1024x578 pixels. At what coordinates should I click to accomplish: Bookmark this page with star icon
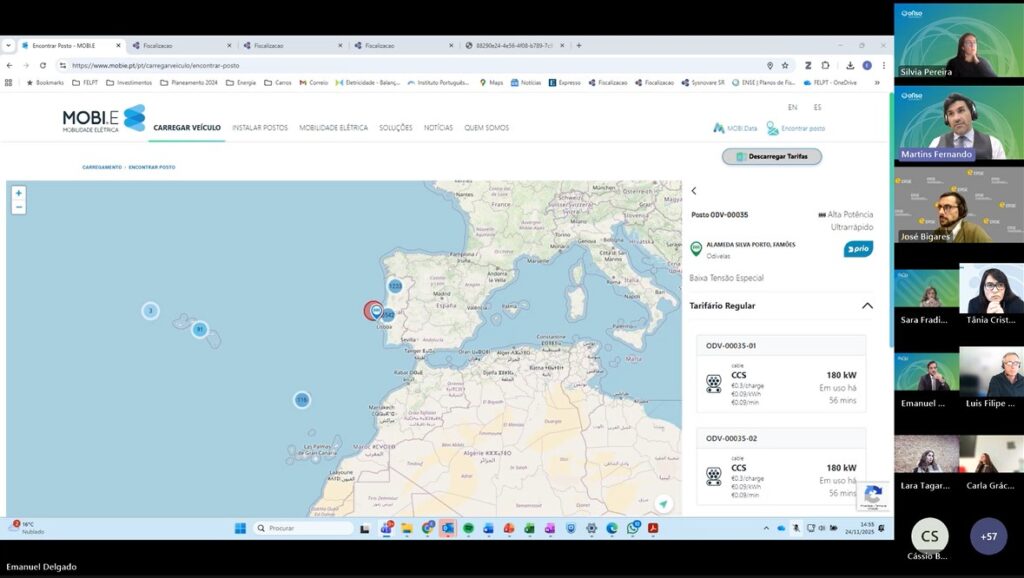pos(785,65)
